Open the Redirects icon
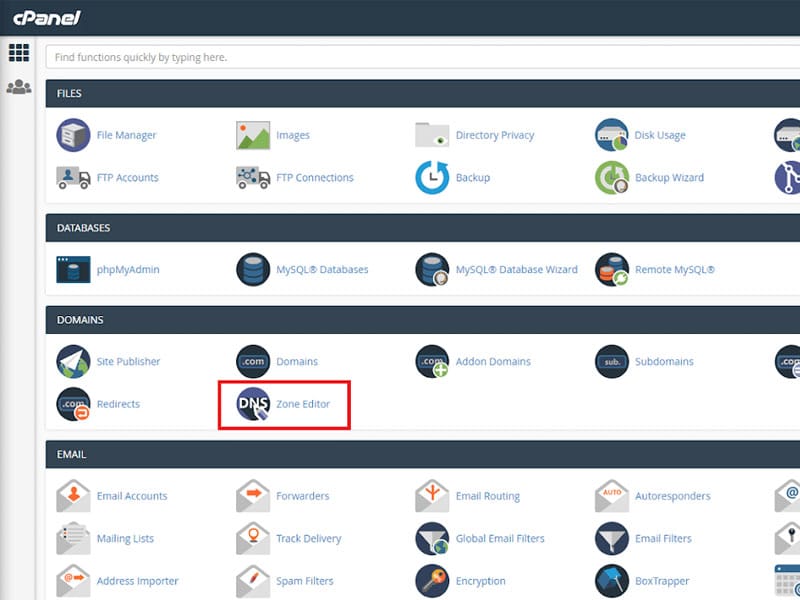This screenshot has height=600, width=800. click(73, 404)
